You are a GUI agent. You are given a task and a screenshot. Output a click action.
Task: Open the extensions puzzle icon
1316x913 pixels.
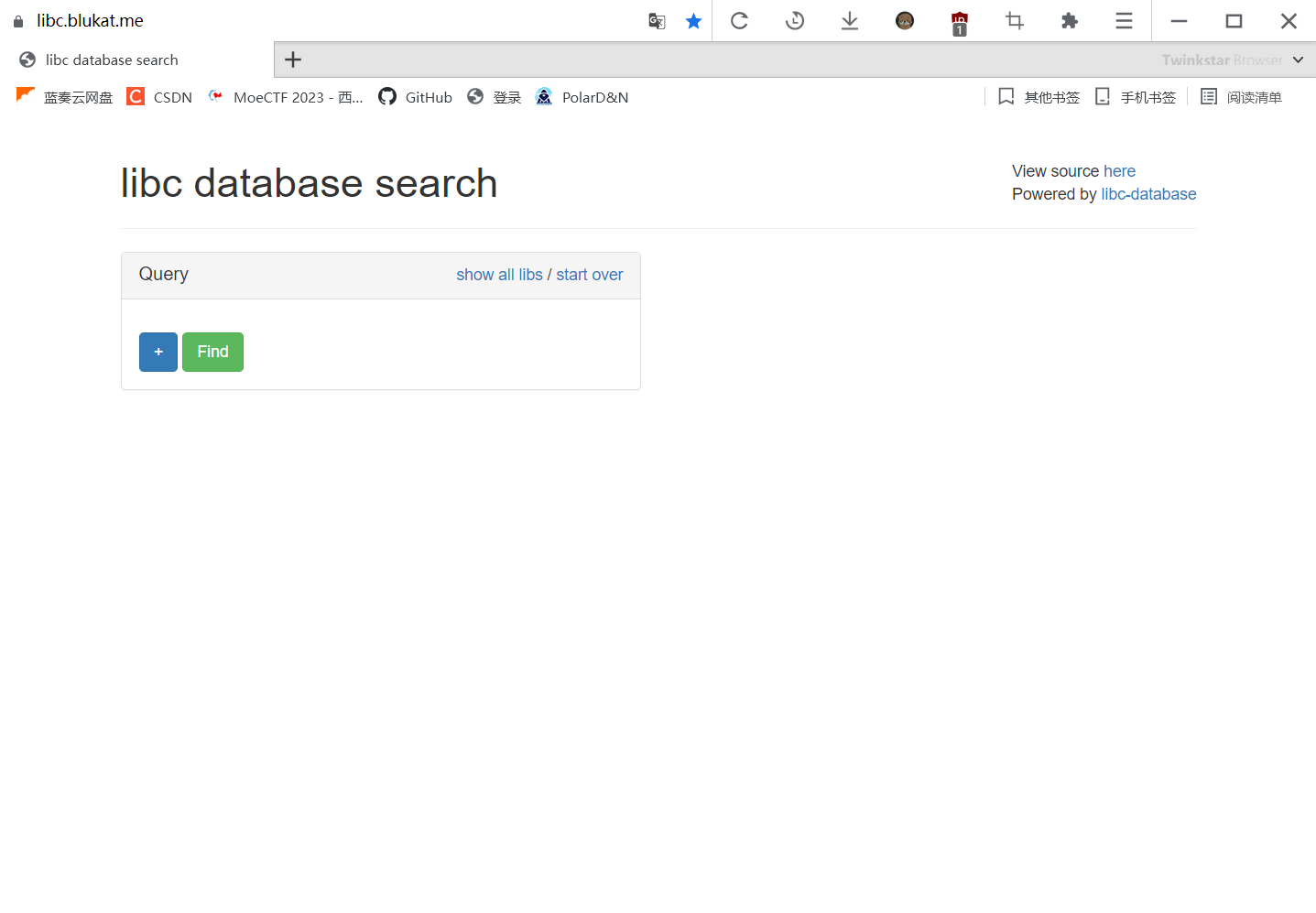pyautogui.click(x=1069, y=21)
